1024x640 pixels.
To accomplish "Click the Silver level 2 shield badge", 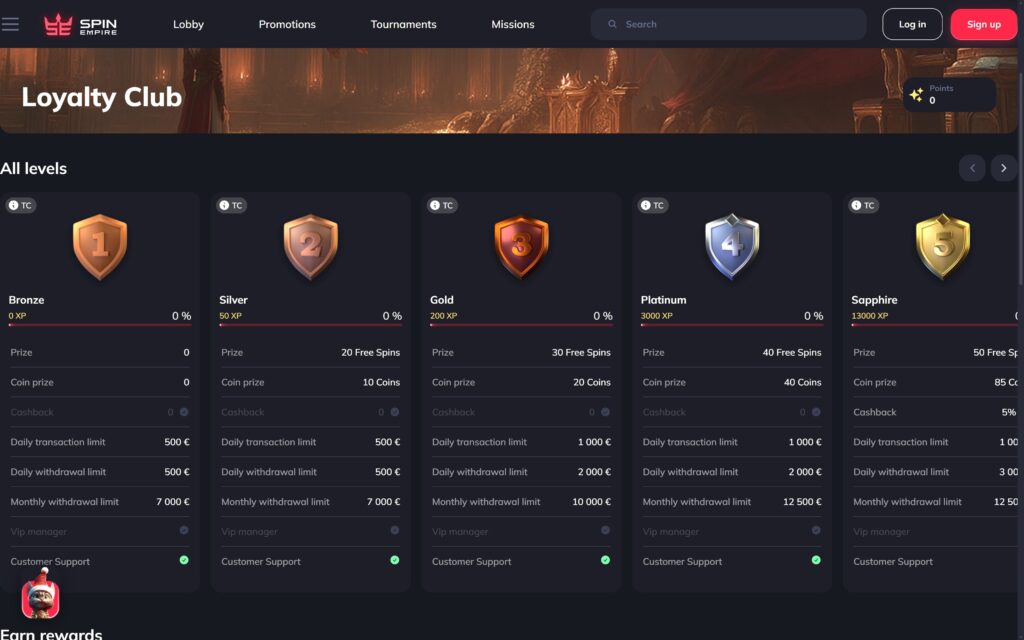I will [x=310, y=247].
